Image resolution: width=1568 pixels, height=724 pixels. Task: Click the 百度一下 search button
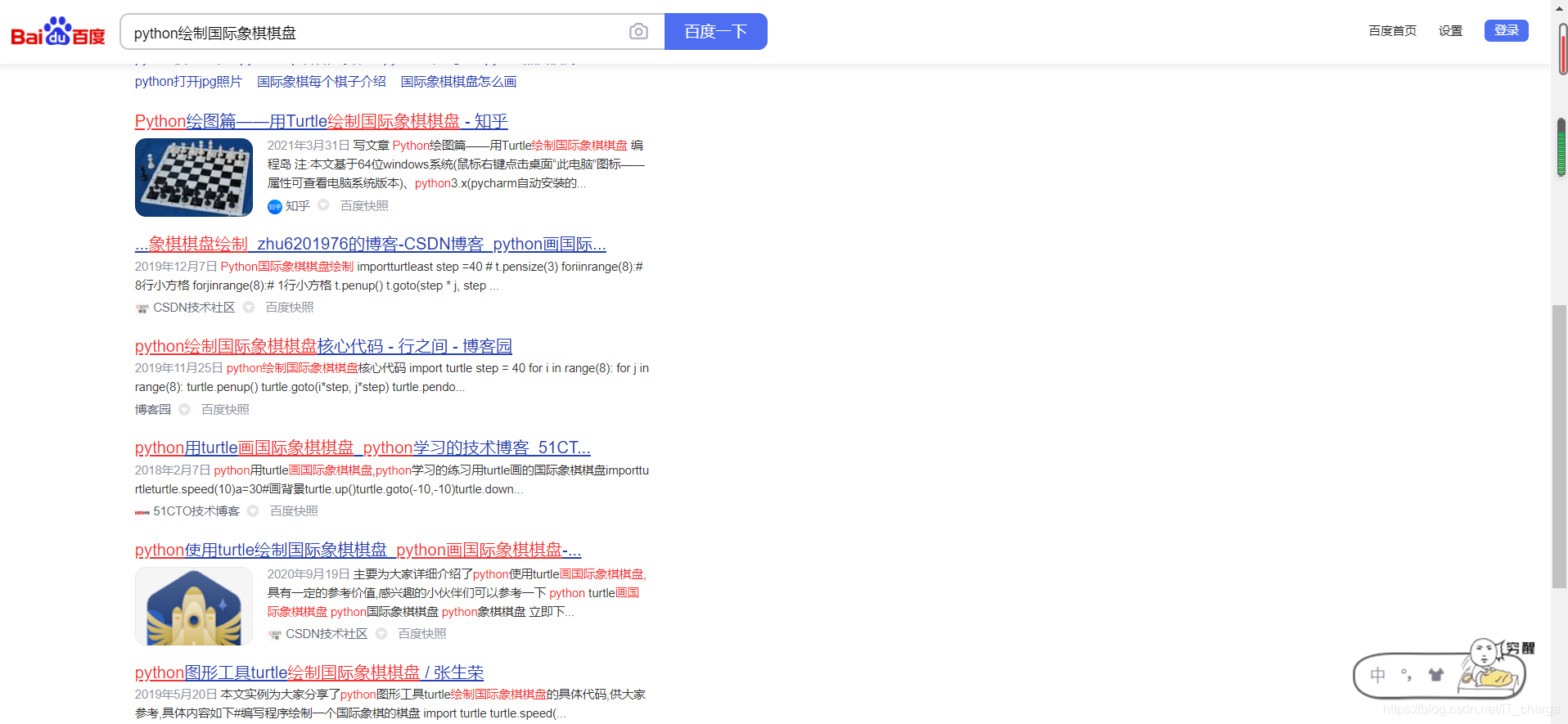tap(715, 32)
